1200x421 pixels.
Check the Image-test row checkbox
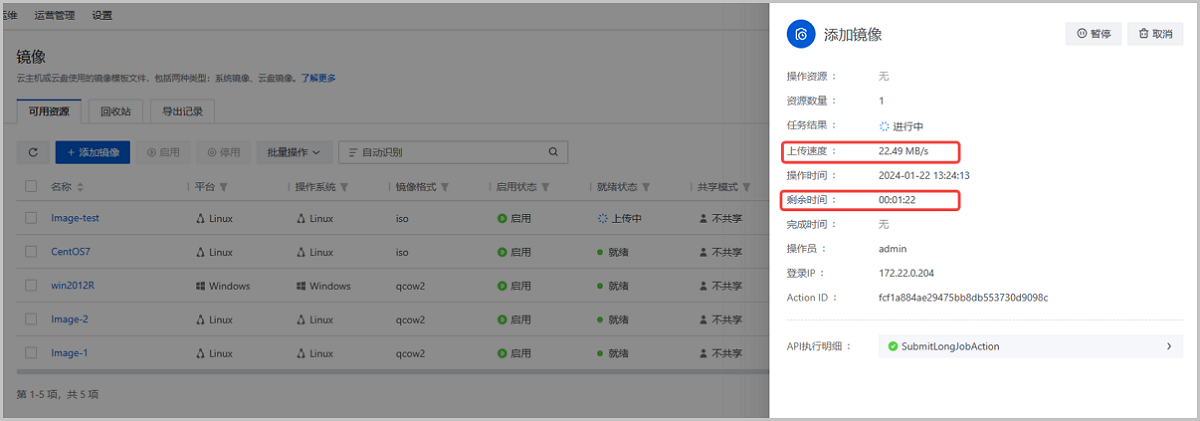click(31, 218)
